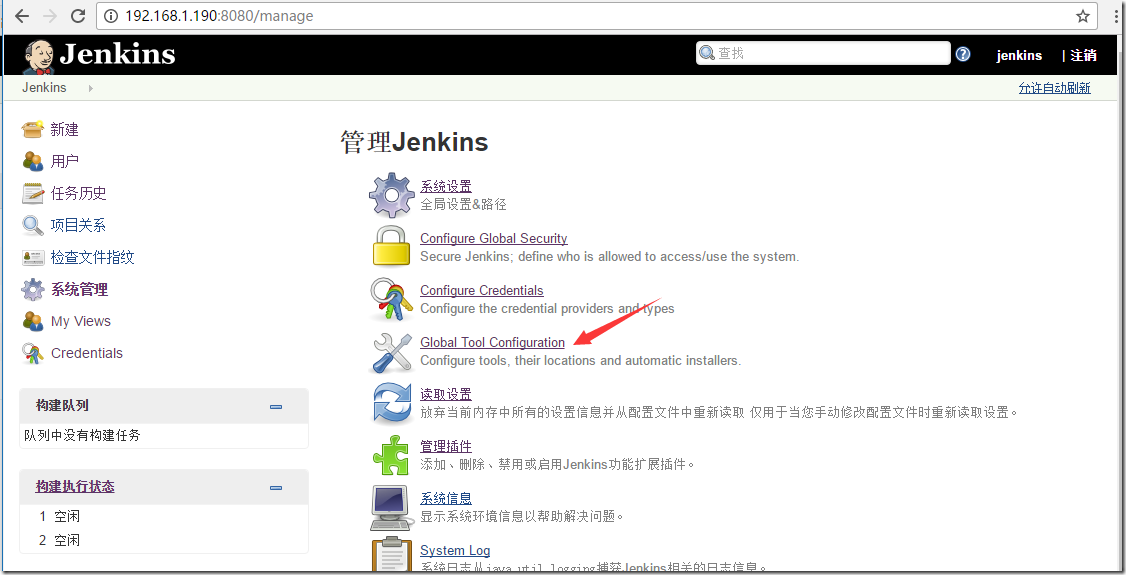
Task: Open Global Tool Configuration link
Action: pos(492,342)
